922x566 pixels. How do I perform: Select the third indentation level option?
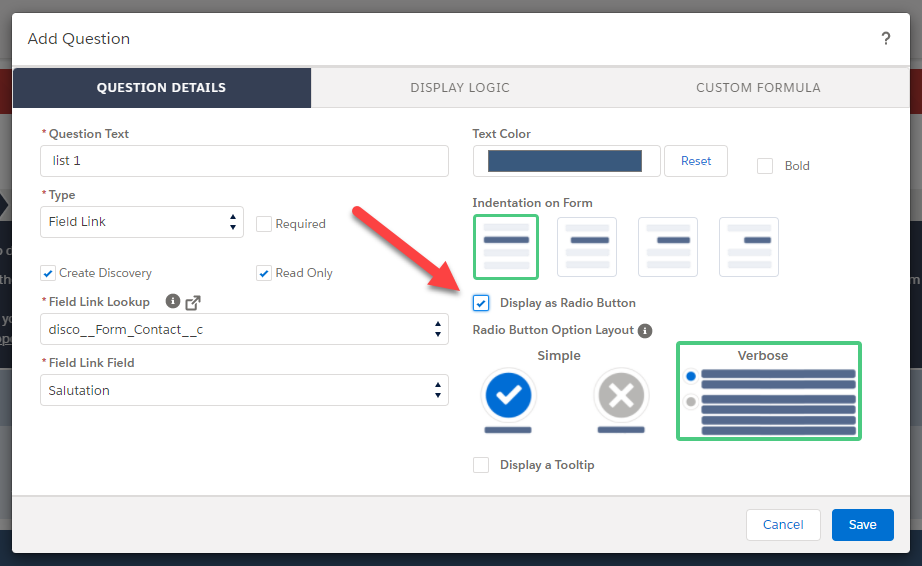pos(668,247)
